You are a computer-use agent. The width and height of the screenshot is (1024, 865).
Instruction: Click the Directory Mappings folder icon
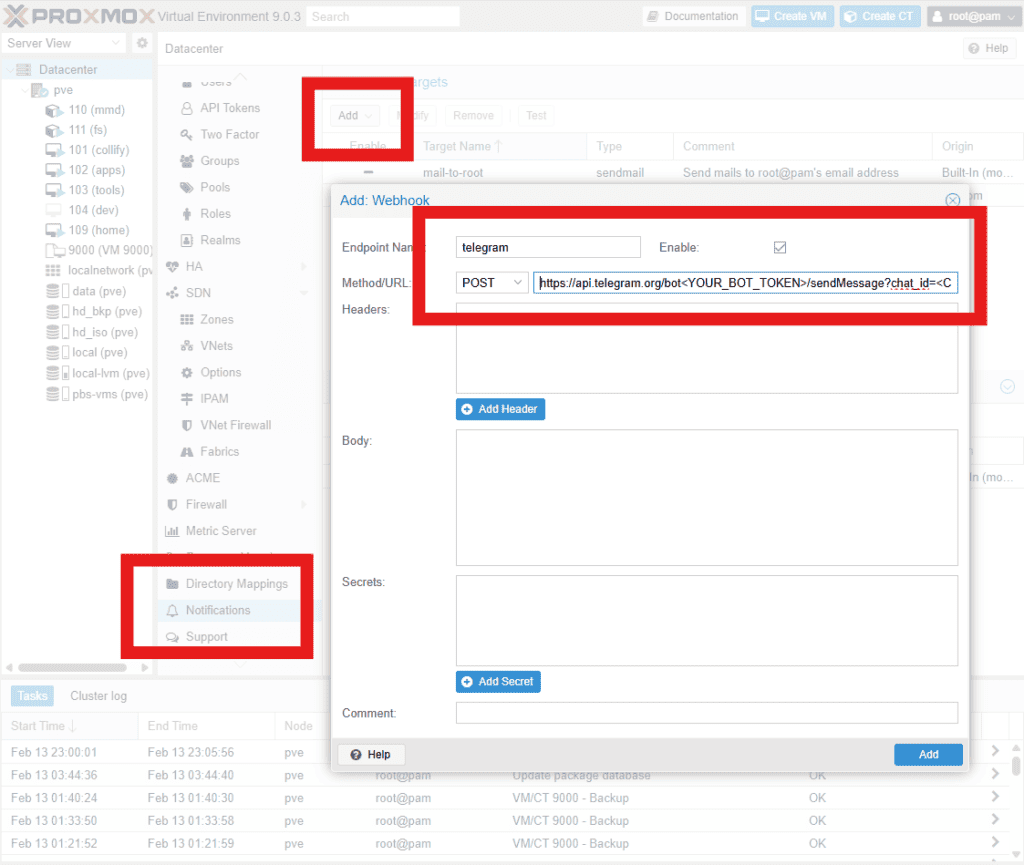pos(173,584)
